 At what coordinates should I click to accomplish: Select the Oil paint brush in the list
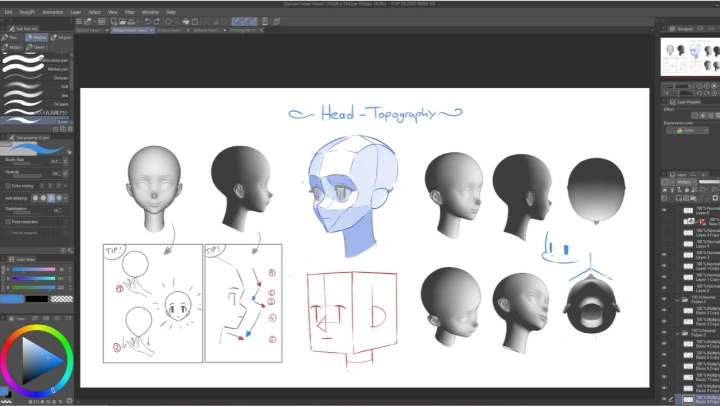coord(35,104)
